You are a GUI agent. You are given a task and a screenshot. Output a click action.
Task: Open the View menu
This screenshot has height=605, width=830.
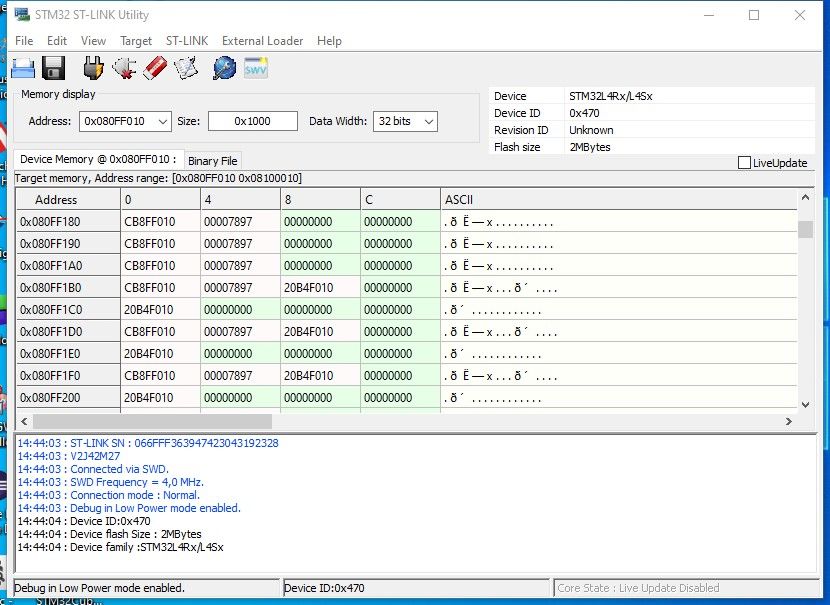93,41
